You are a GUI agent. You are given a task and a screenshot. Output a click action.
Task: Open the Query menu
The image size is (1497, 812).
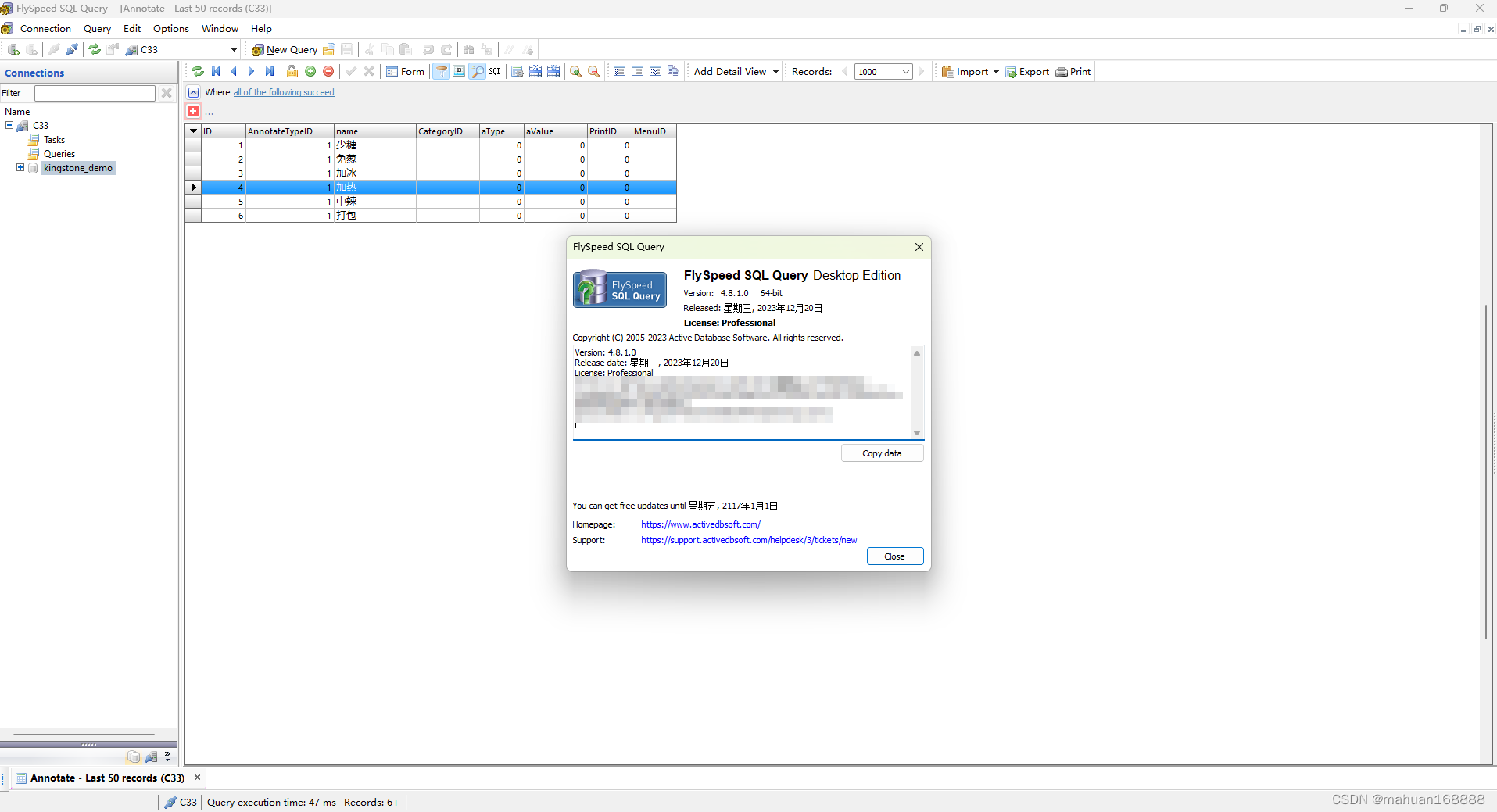[98, 29]
